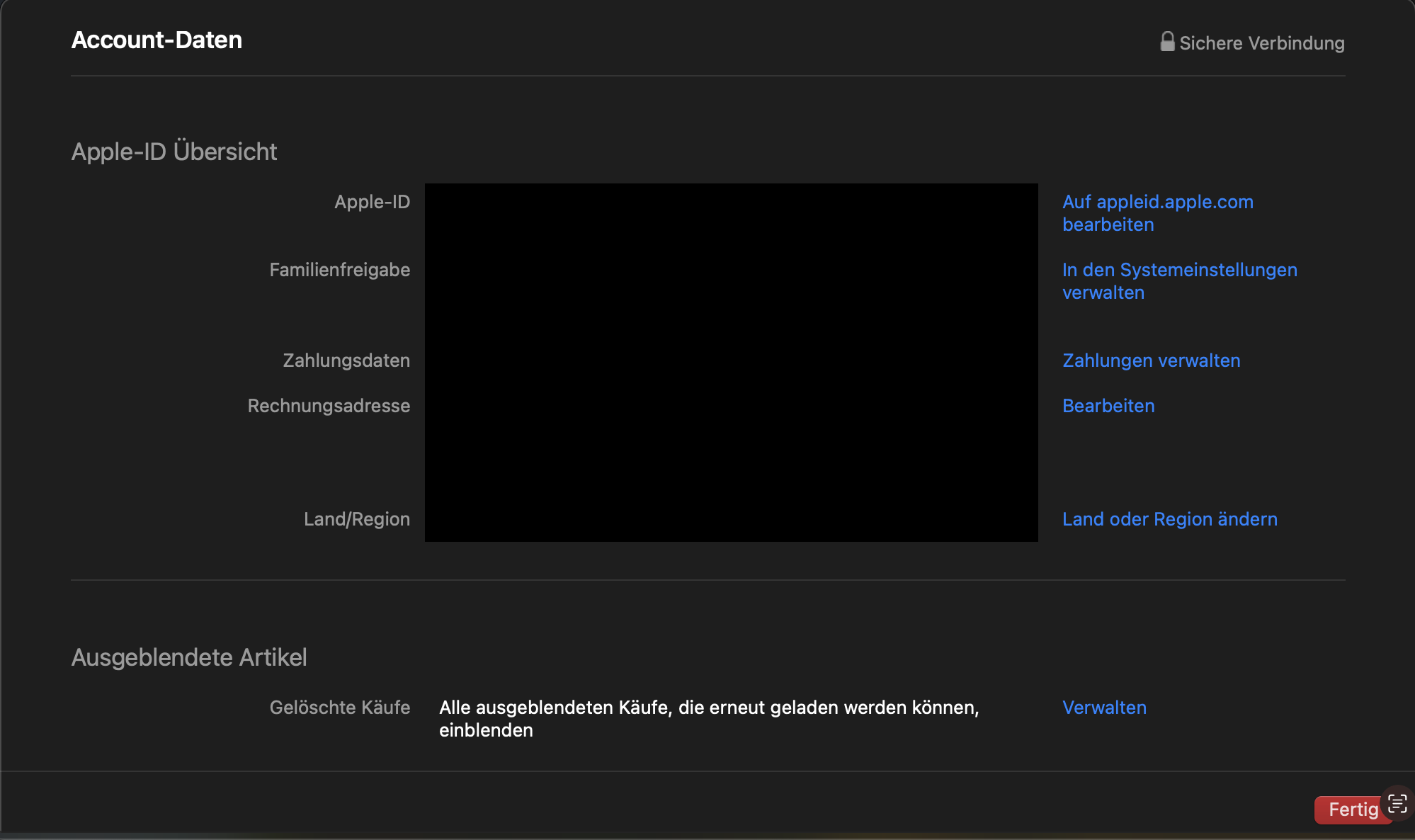Click the Rechnungsadresse label
Viewport: 1415px width, 840px height.
[x=329, y=406]
